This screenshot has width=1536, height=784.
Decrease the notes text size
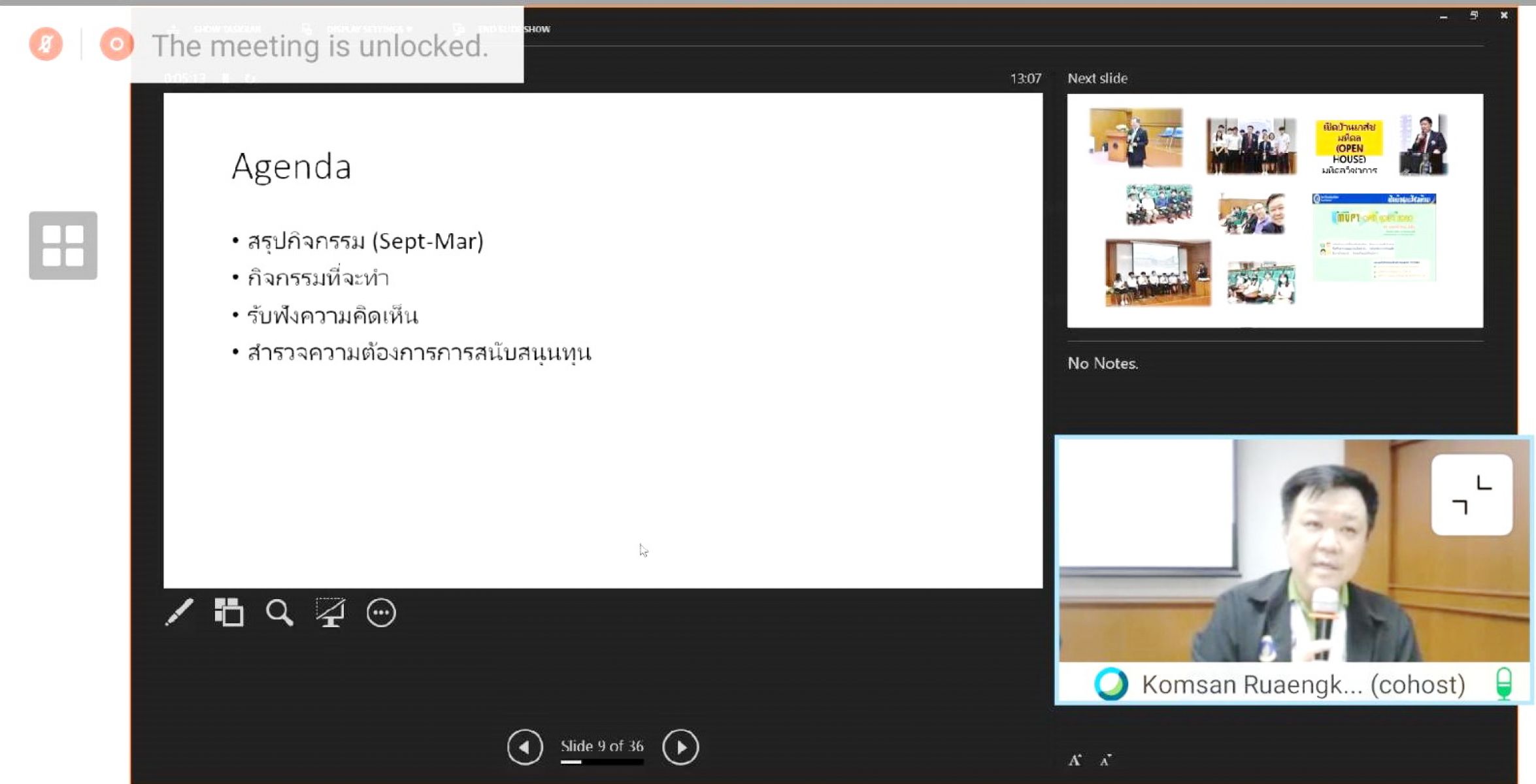[1105, 760]
